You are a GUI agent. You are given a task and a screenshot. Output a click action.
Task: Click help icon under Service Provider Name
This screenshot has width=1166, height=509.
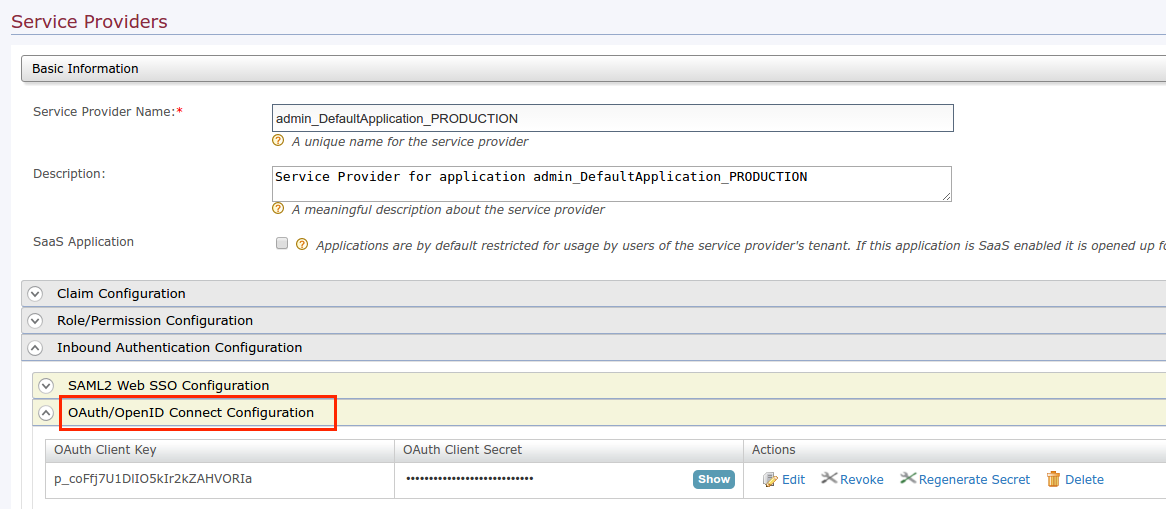pos(279,141)
